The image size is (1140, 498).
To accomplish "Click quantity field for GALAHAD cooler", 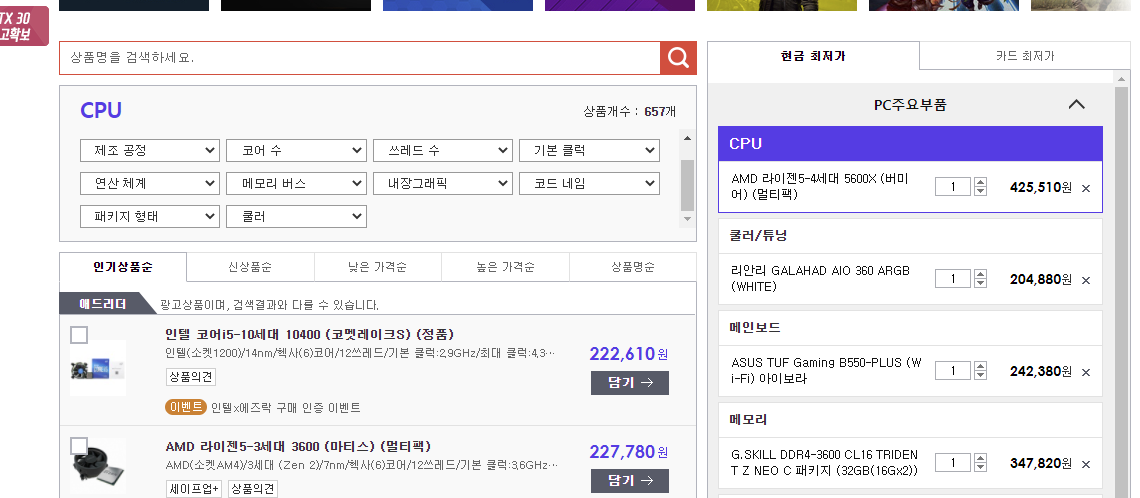I will (952, 279).
